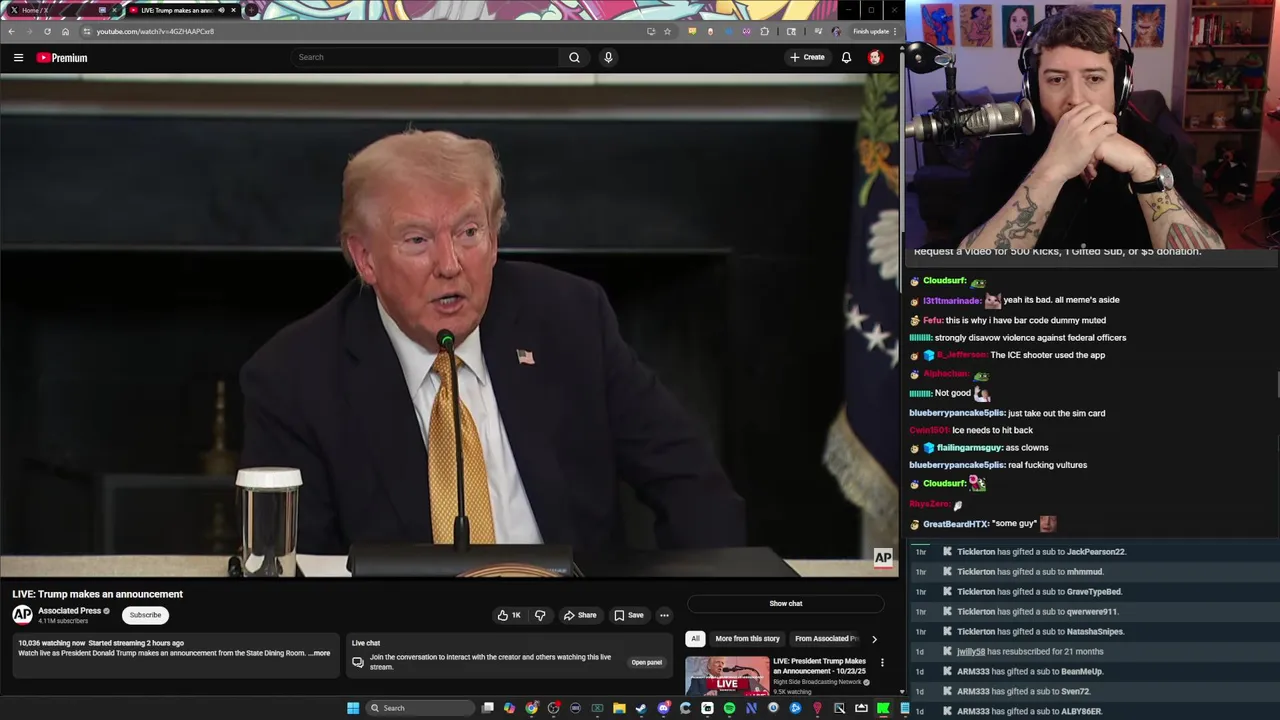
Task: Click Ticklerton gifted sub to JackPearson22 row
Action: pyautogui.click(x=1094, y=551)
